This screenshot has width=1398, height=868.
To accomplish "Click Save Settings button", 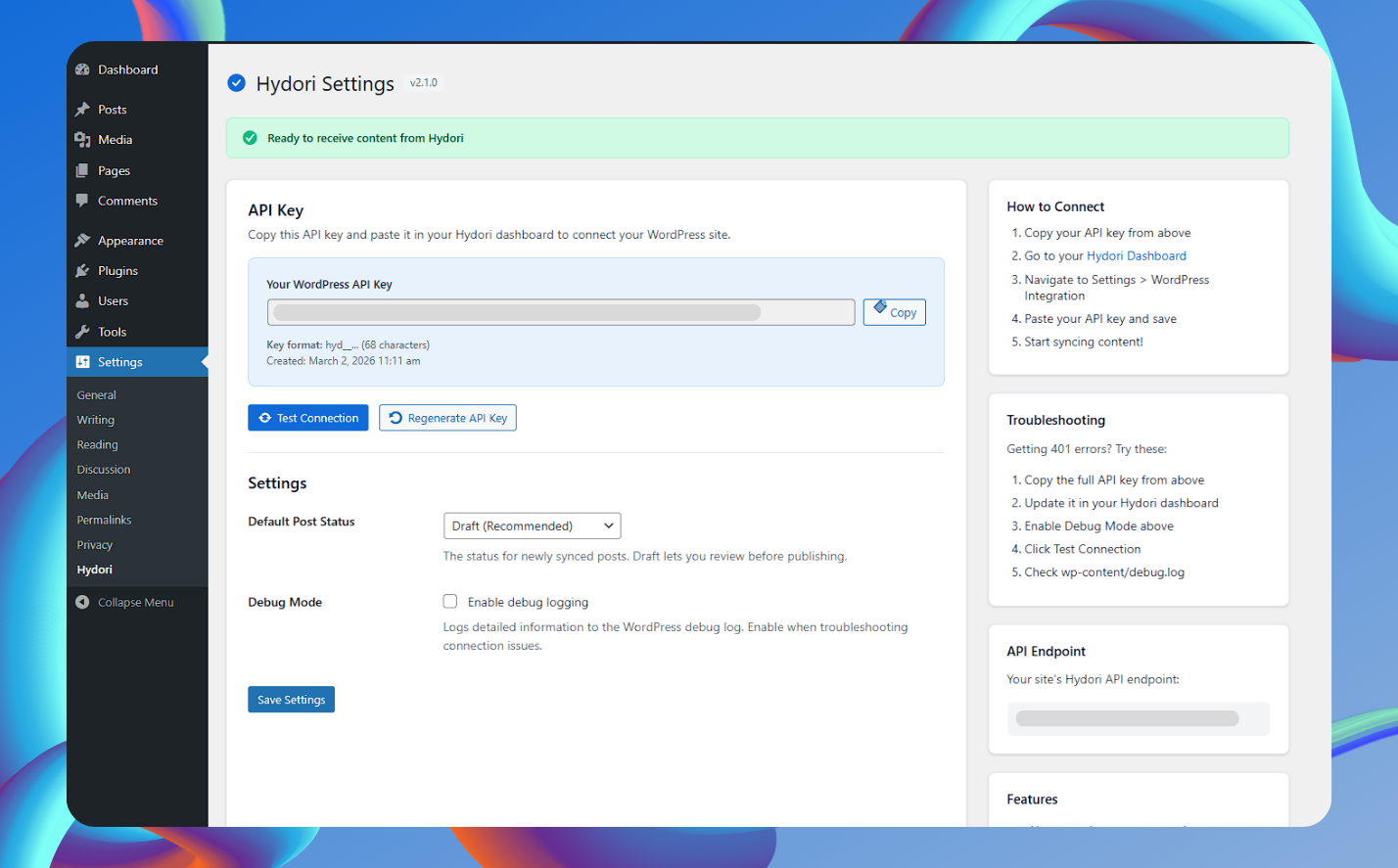I will click(x=292, y=700).
